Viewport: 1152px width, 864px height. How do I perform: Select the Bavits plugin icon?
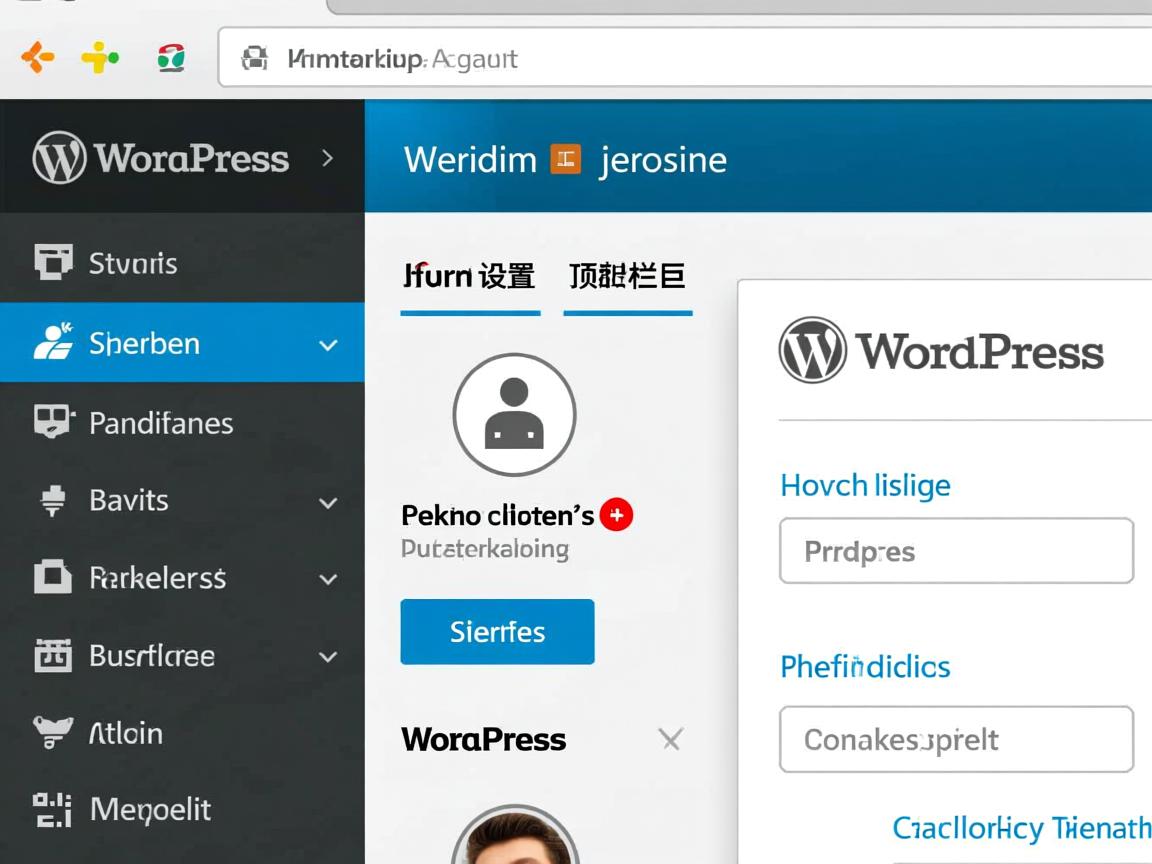(51, 500)
